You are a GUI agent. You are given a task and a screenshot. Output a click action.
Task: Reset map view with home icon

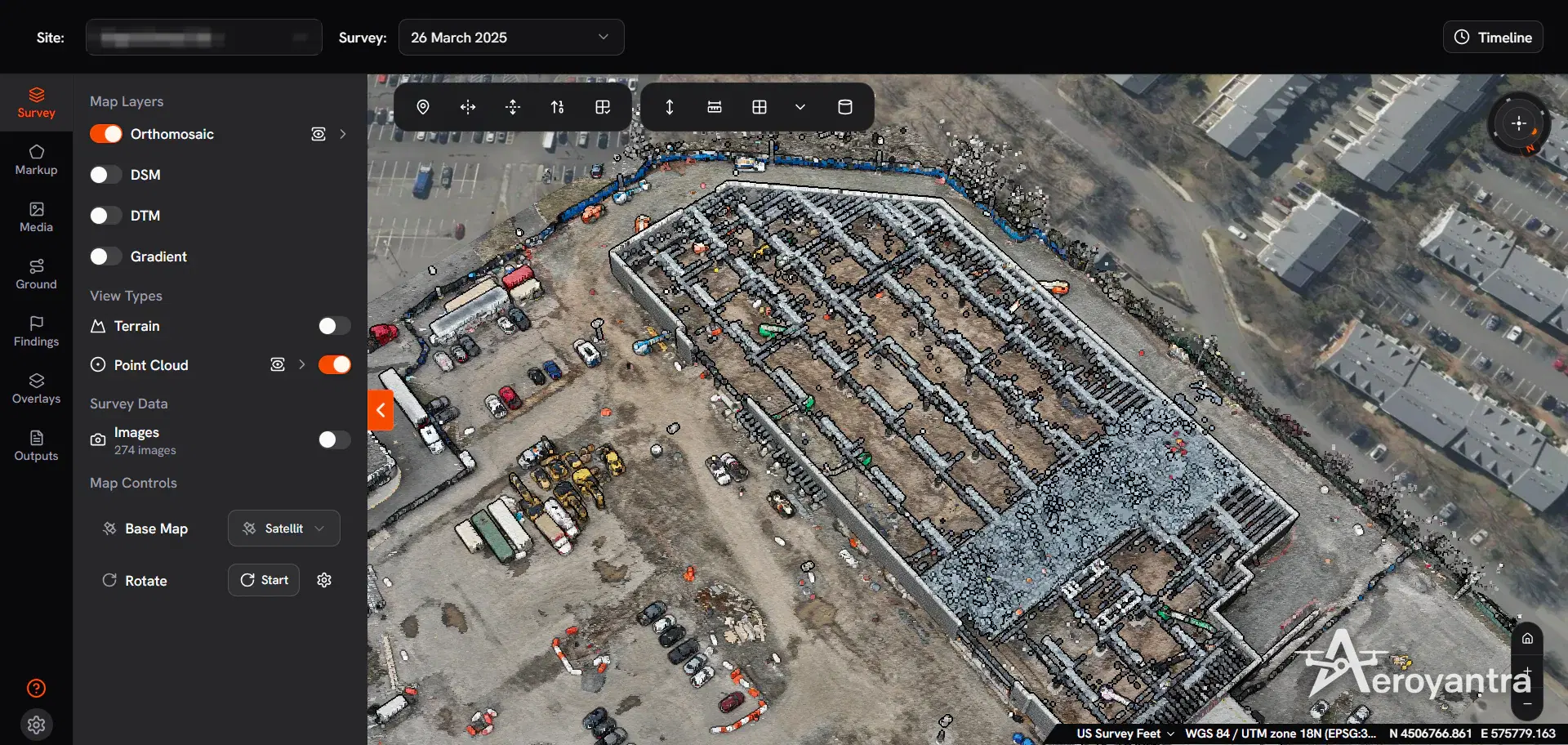tap(1527, 638)
